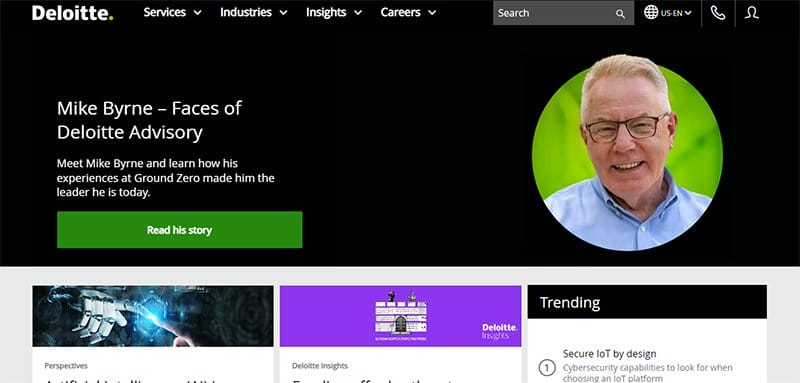The height and width of the screenshot is (383, 800).
Task: Click the Mike Byrne – Faces of Deloitte Advisory heading
Action: pyautogui.click(x=149, y=120)
